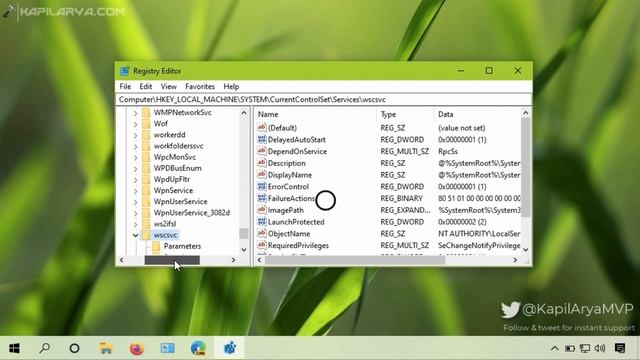Click the ImagePath value icon
The height and width of the screenshot is (360, 640).
coord(262,210)
